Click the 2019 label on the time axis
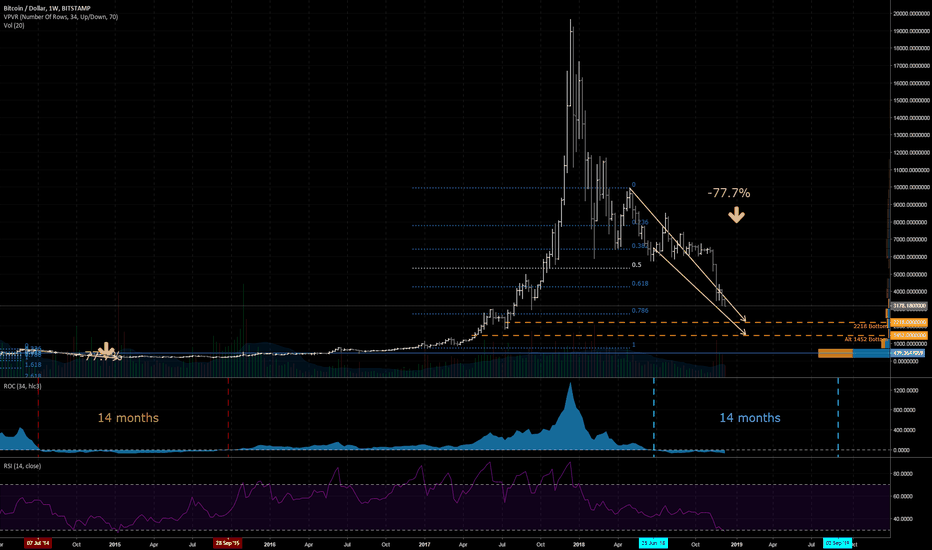Screen dimensions: 932x550 click(737, 545)
